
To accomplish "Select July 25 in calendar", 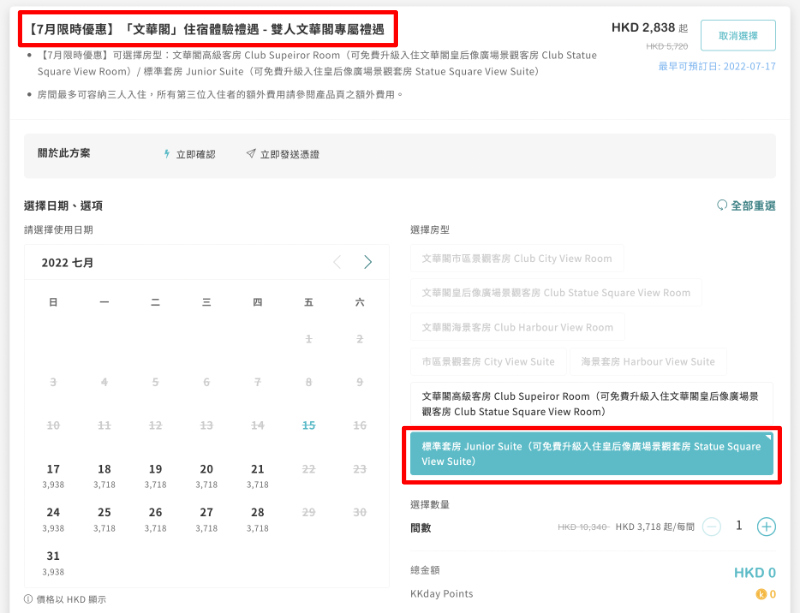I will coord(104,519).
